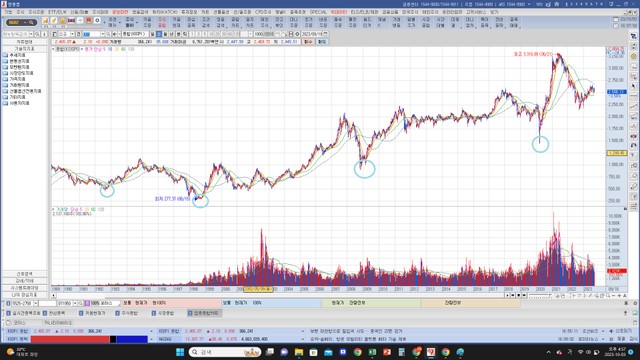The image size is (640, 360).
Task: Open the SPECIAL menu
Action: tap(318, 12)
